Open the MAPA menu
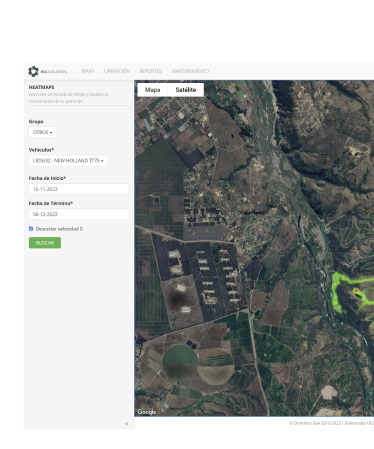 (x=88, y=71)
